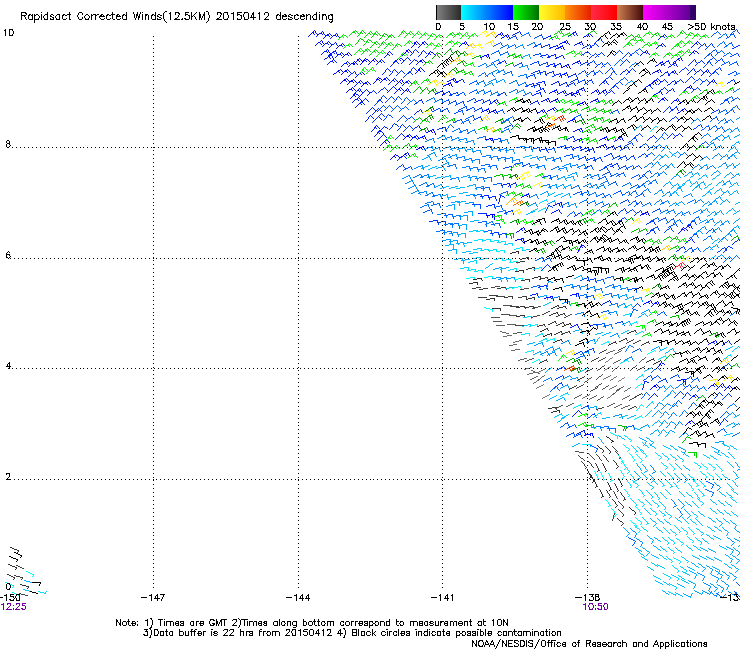Click the green 15-20 knots legend swatch
The height and width of the screenshot is (650, 740).
click(x=526, y=12)
